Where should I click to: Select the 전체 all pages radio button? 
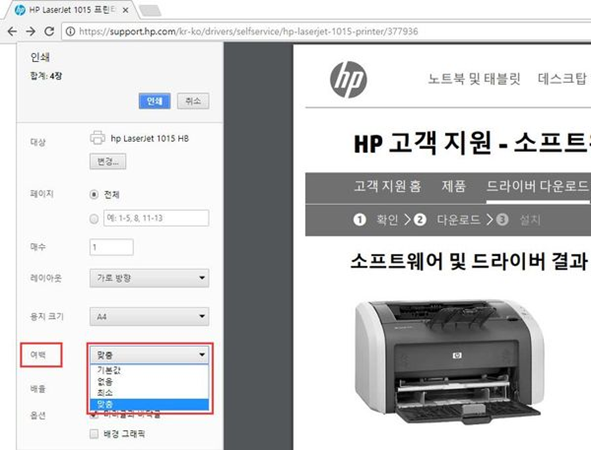pyautogui.click(x=94, y=195)
